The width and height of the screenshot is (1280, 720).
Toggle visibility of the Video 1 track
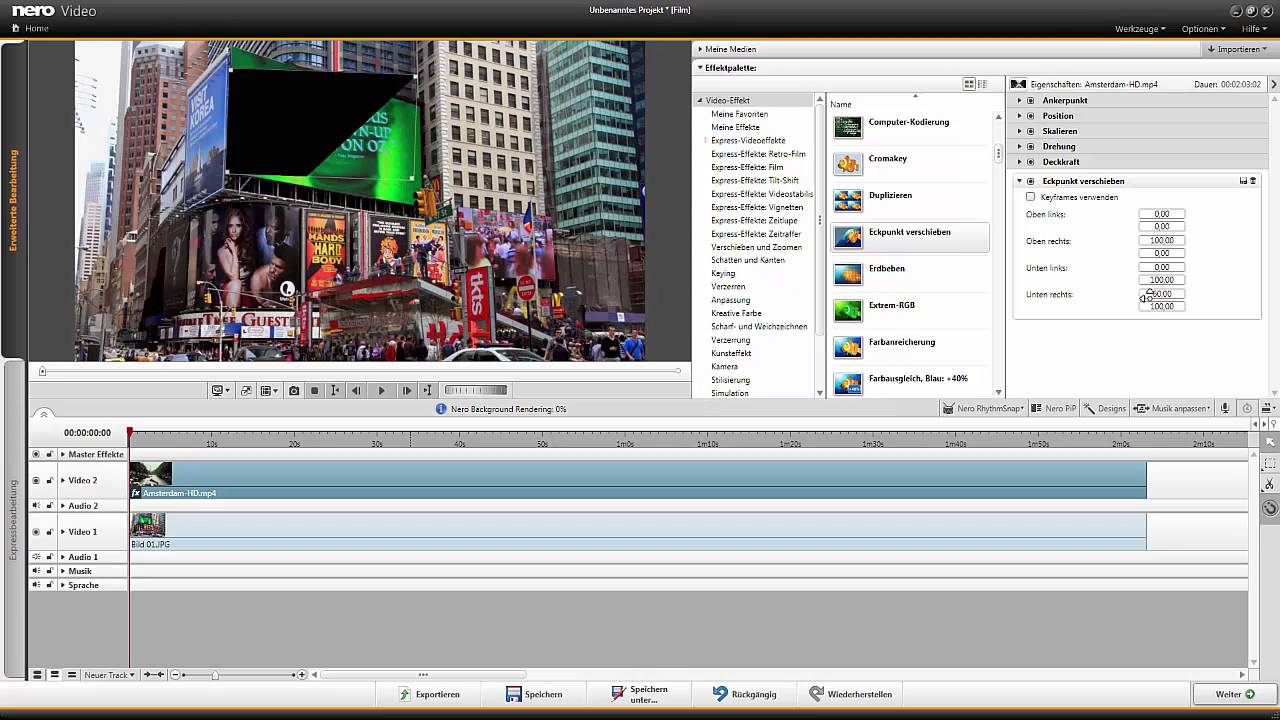tap(36, 532)
